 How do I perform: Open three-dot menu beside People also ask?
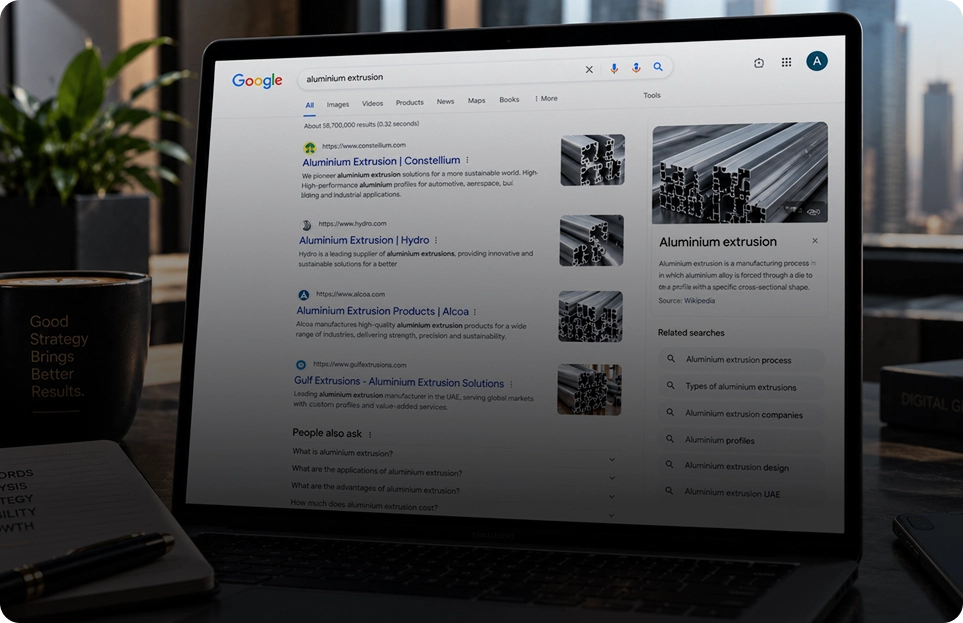pos(370,434)
